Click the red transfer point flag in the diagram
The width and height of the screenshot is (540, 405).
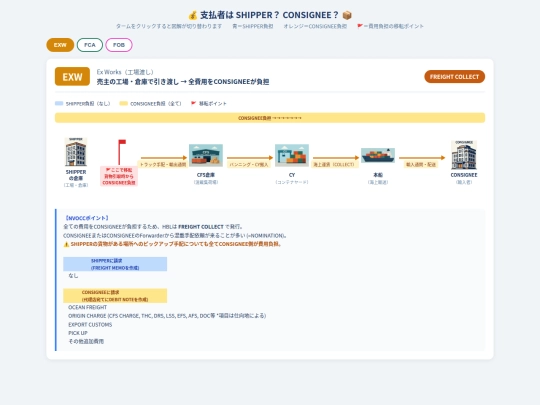121,152
